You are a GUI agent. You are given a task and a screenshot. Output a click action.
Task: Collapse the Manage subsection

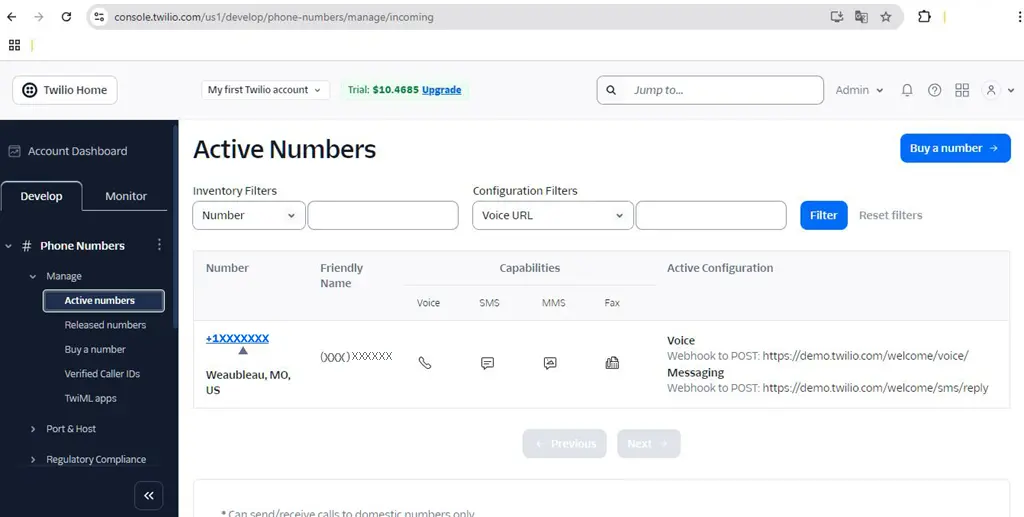point(33,276)
